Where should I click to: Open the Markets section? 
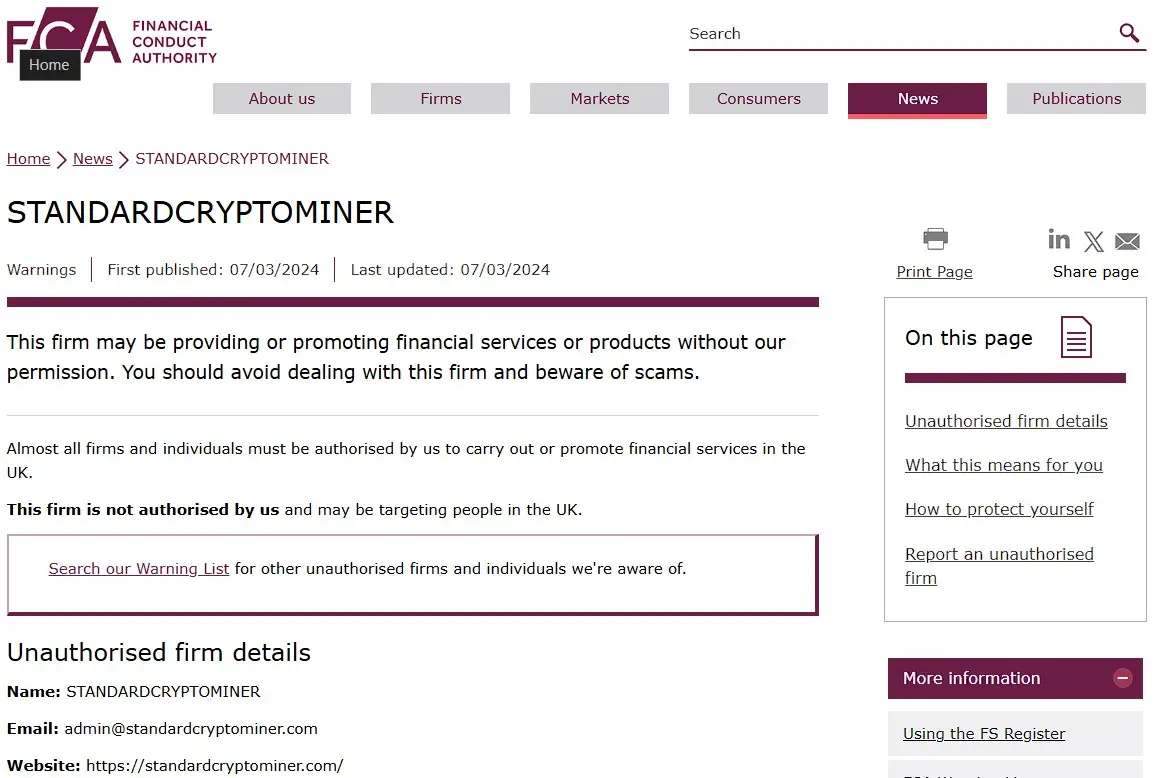(x=599, y=98)
